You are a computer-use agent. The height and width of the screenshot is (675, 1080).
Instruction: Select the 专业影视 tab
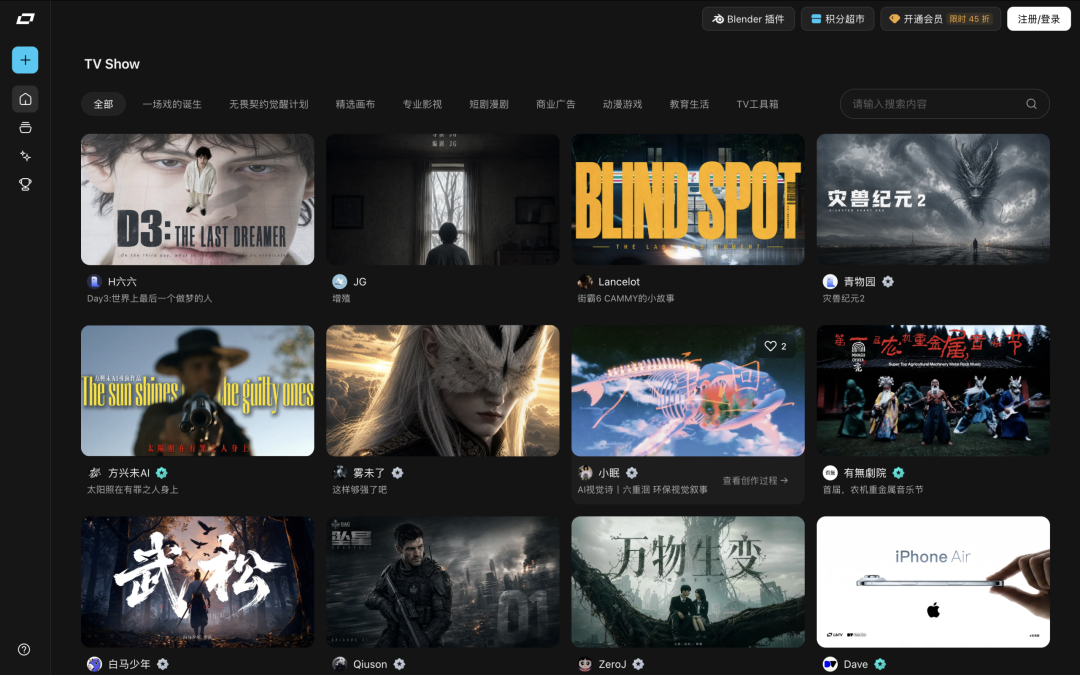click(422, 104)
